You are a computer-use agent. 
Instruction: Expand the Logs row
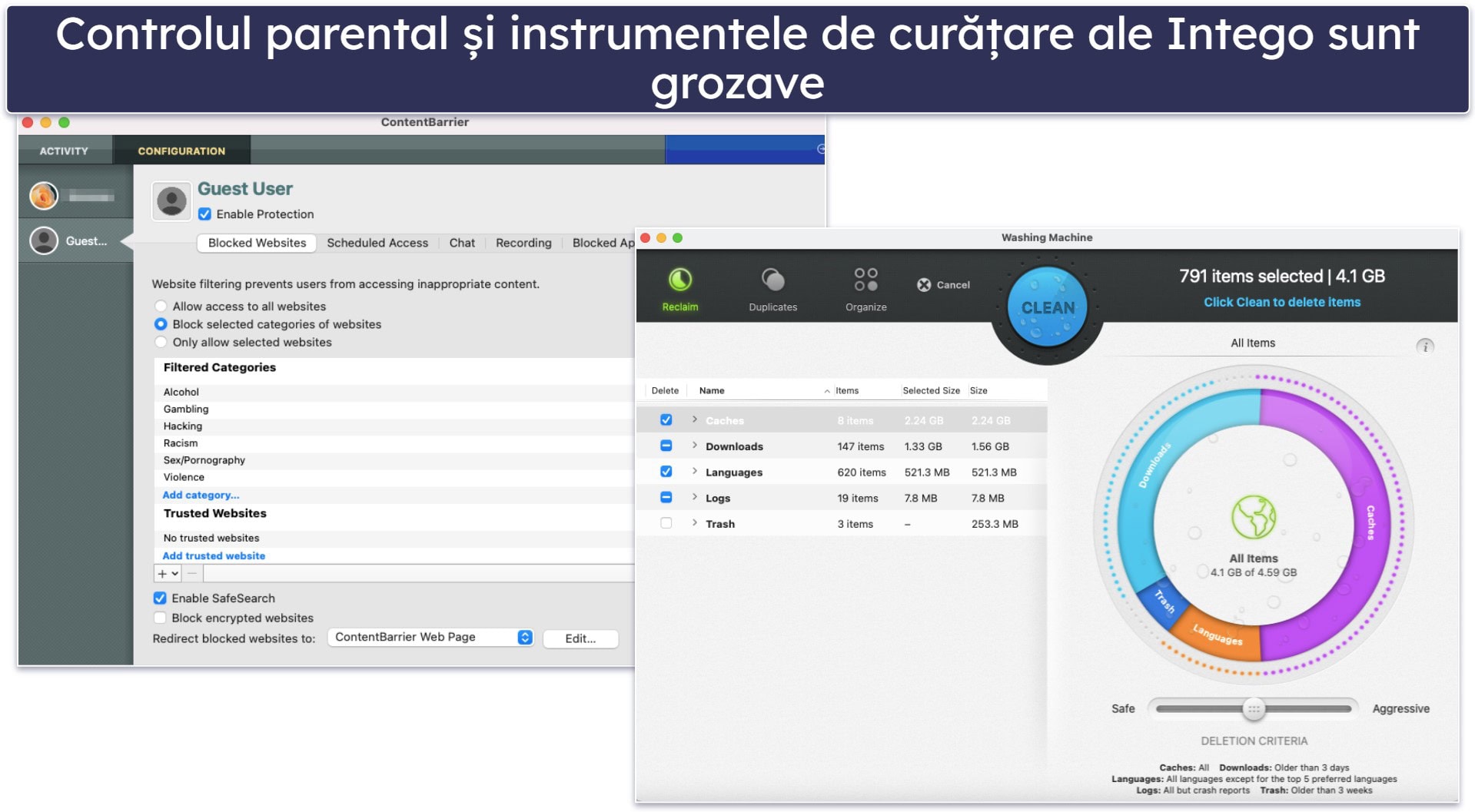694,497
